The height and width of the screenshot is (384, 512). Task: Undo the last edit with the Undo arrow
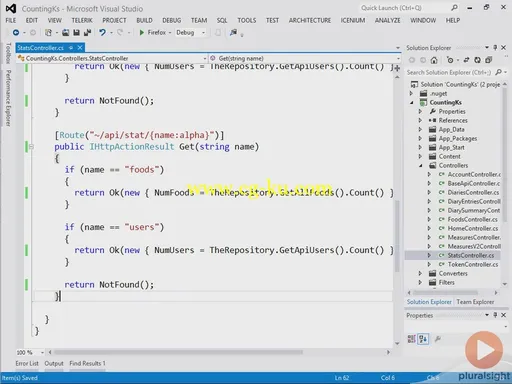[x=102, y=32]
